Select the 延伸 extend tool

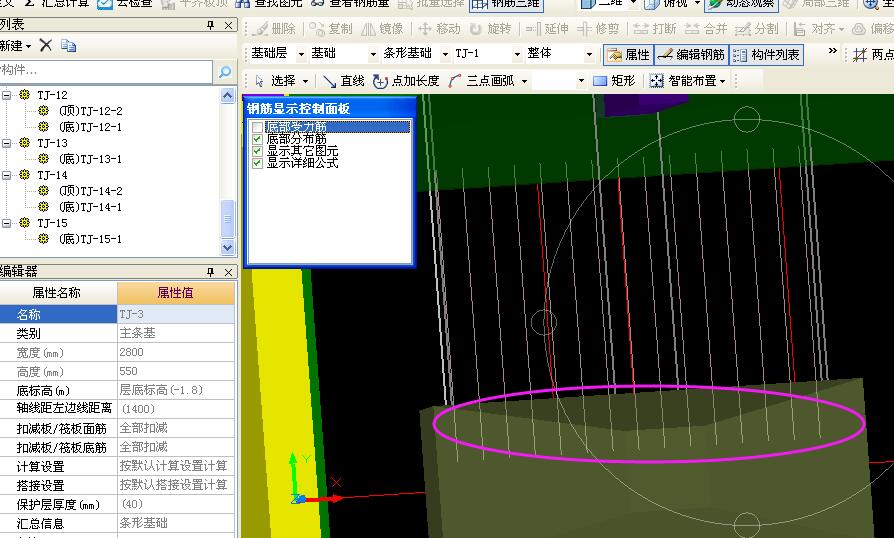[x=547, y=28]
